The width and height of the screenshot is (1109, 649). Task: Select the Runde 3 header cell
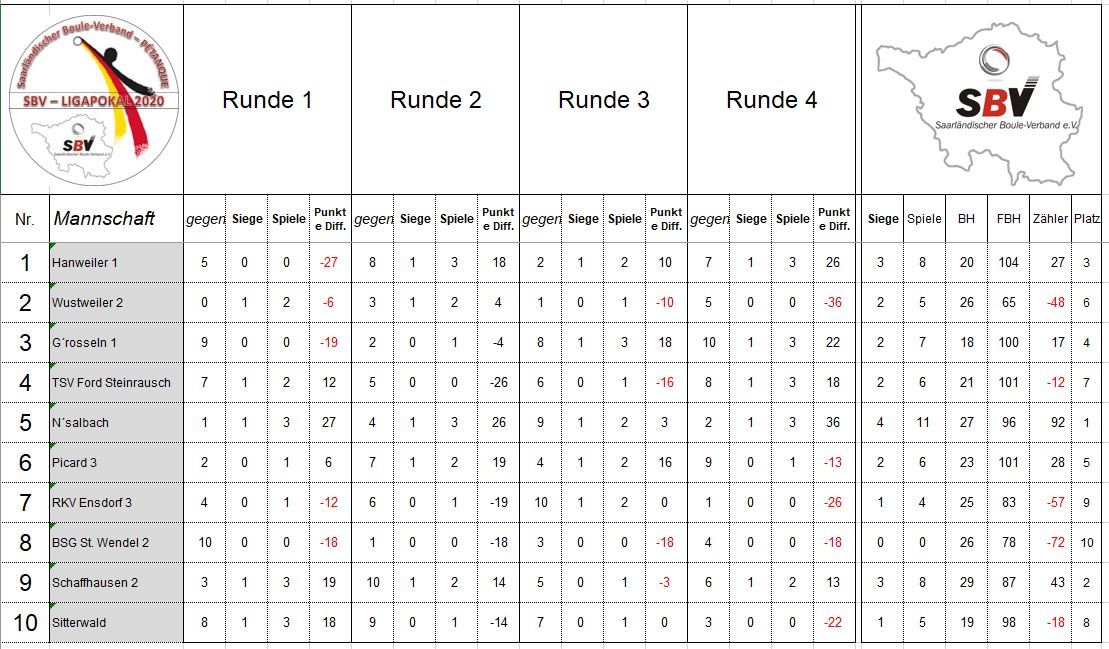point(603,100)
